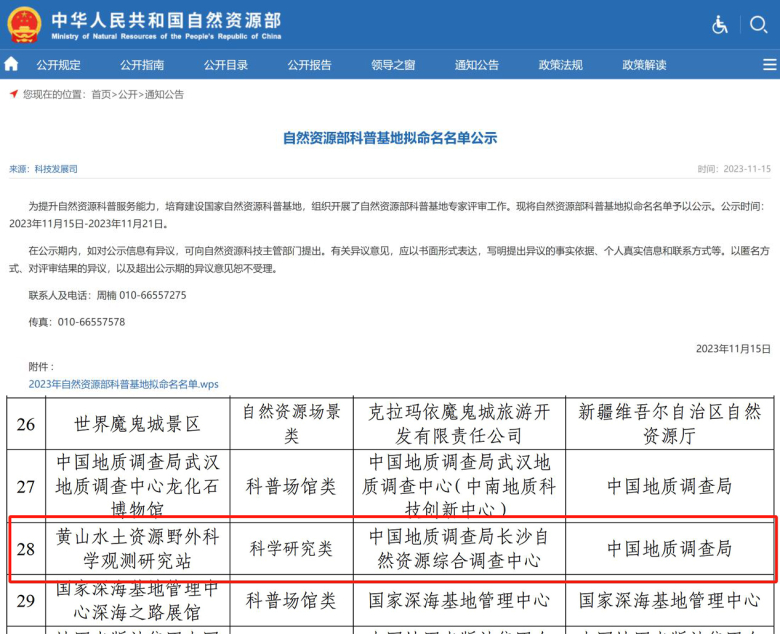Click the article title 自然资源部科普基地拟命名名单公示

[x=390, y=138]
